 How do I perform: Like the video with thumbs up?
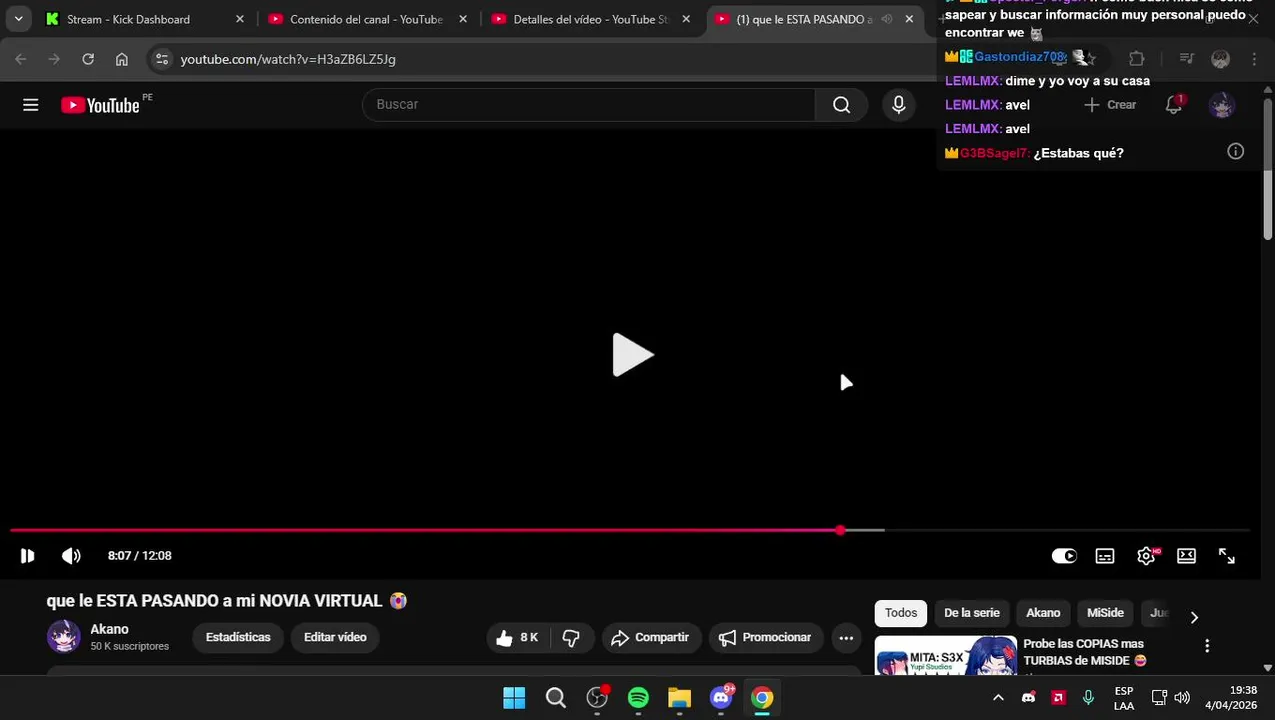coord(517,638)
